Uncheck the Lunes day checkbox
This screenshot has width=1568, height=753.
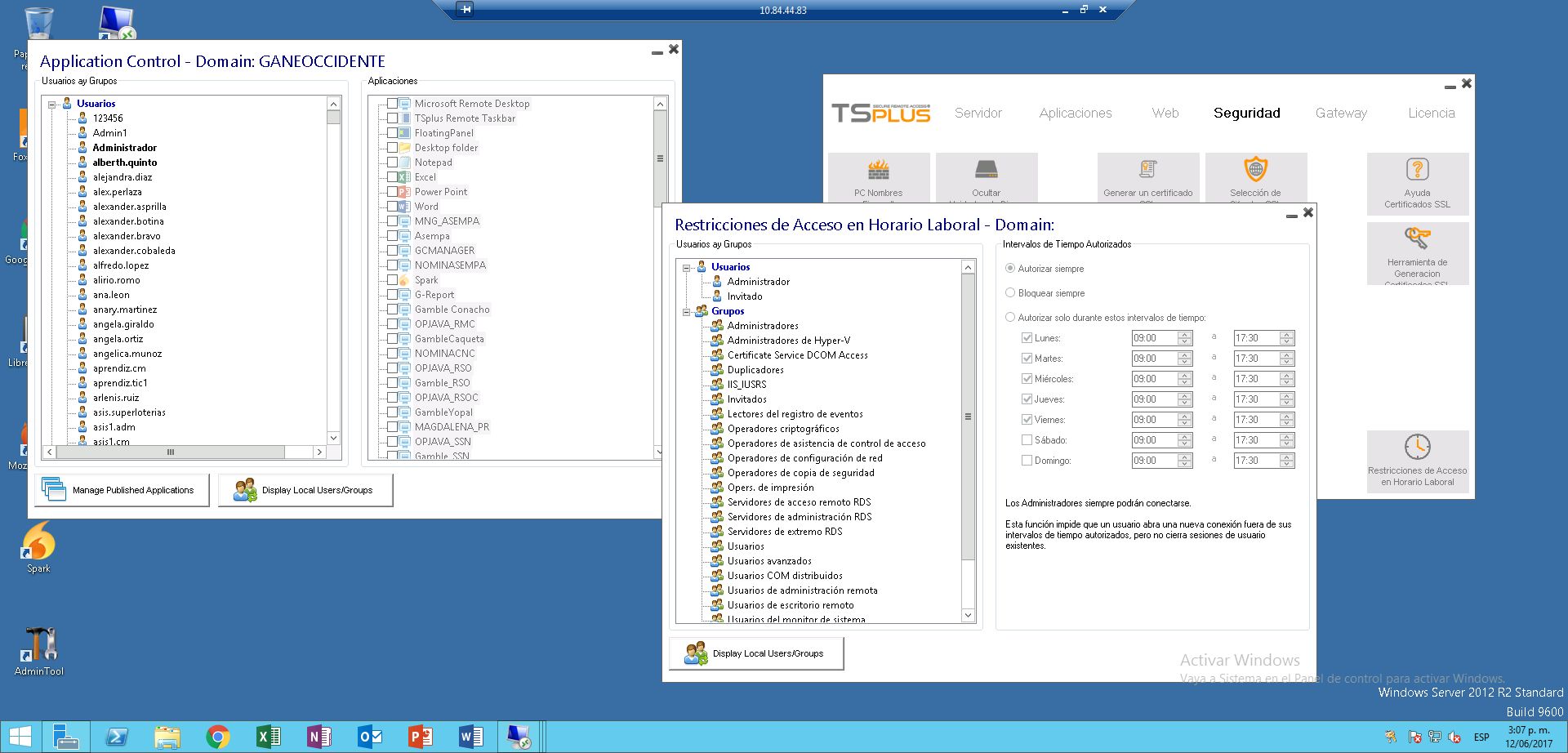pos(1027,338)
